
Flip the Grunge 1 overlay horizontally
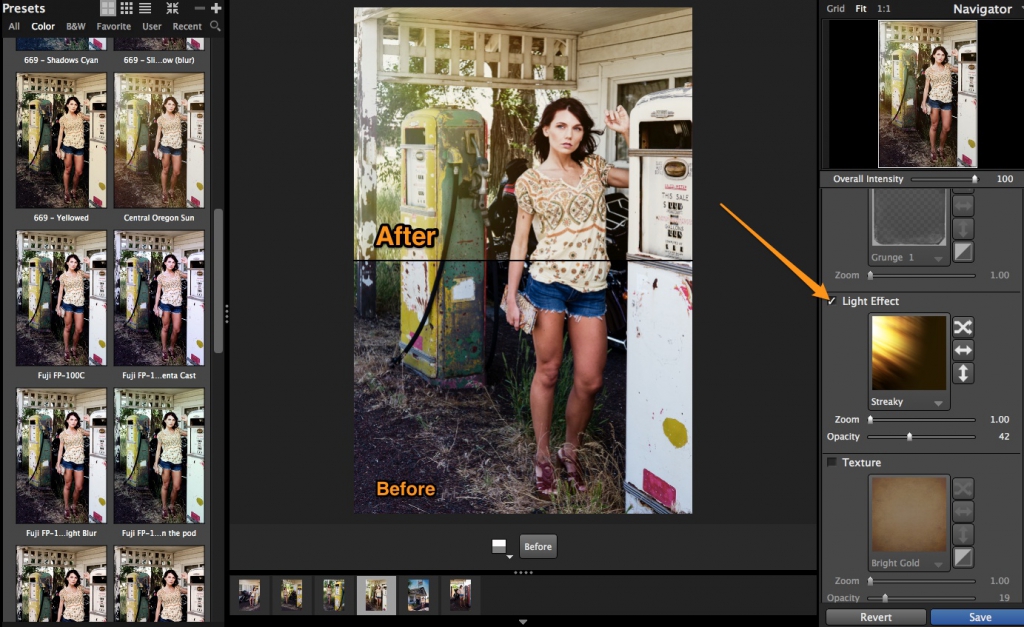[x=963, y=205]
